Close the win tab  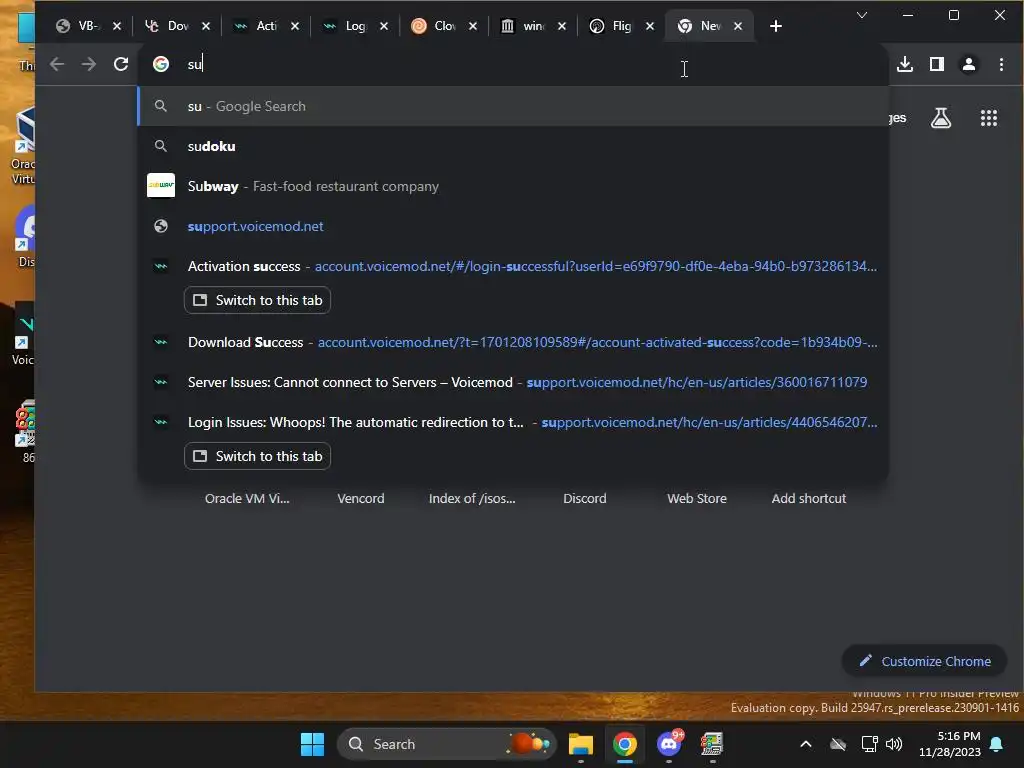click(x=562, y=26)
